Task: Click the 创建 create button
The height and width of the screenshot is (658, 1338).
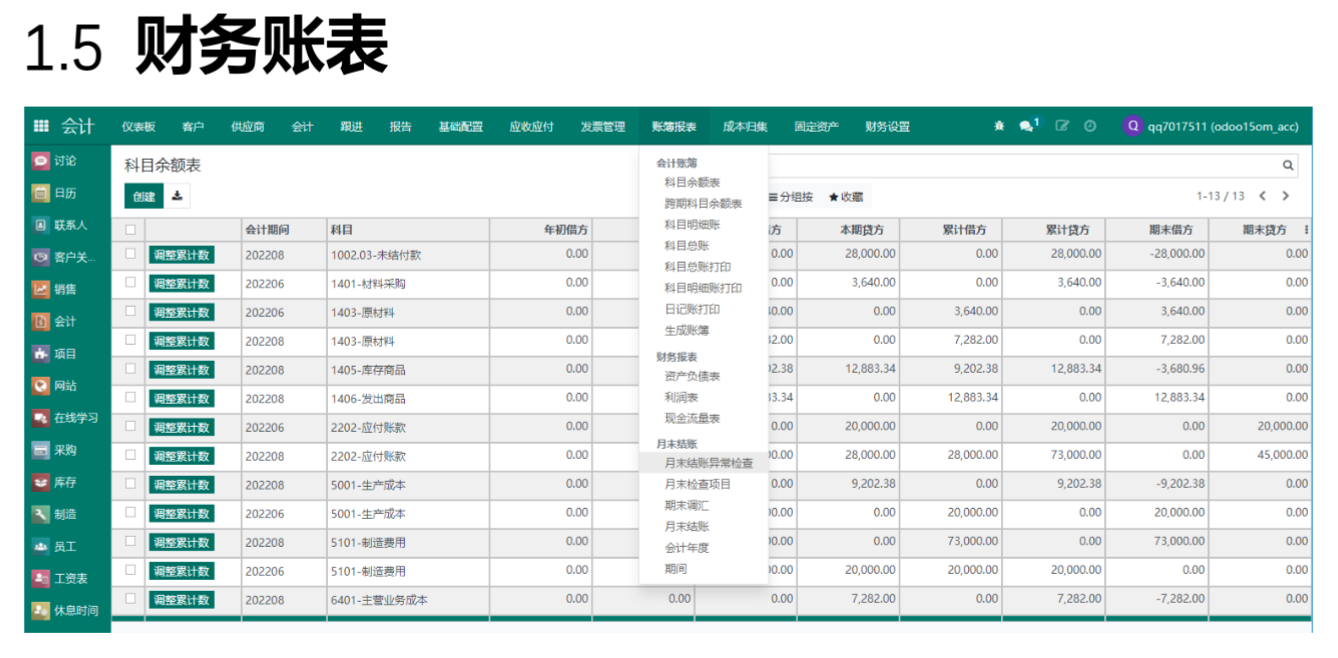Action: [x=144, y=197]
